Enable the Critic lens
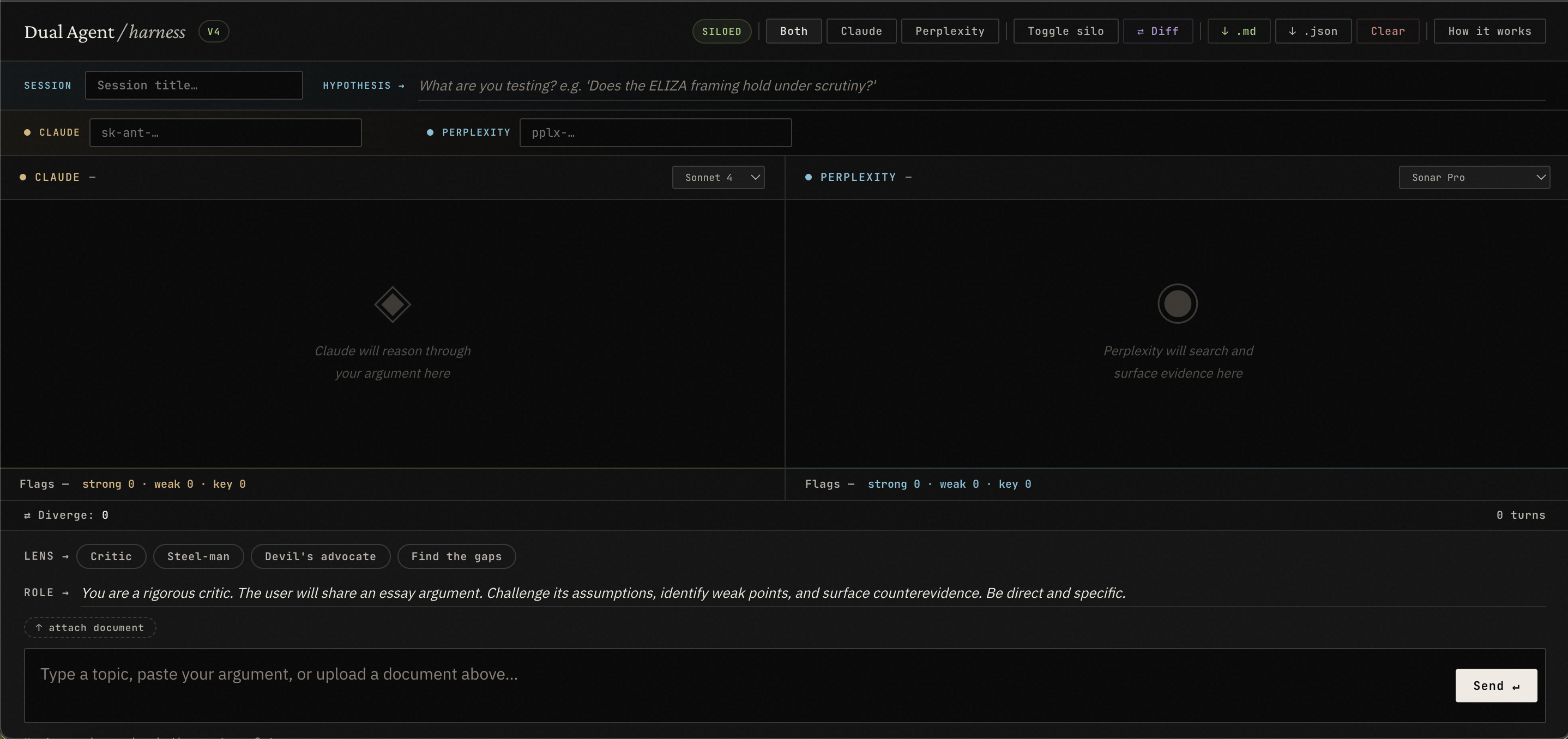Viewport: 1568px width, 739px height. pos(111,556)
